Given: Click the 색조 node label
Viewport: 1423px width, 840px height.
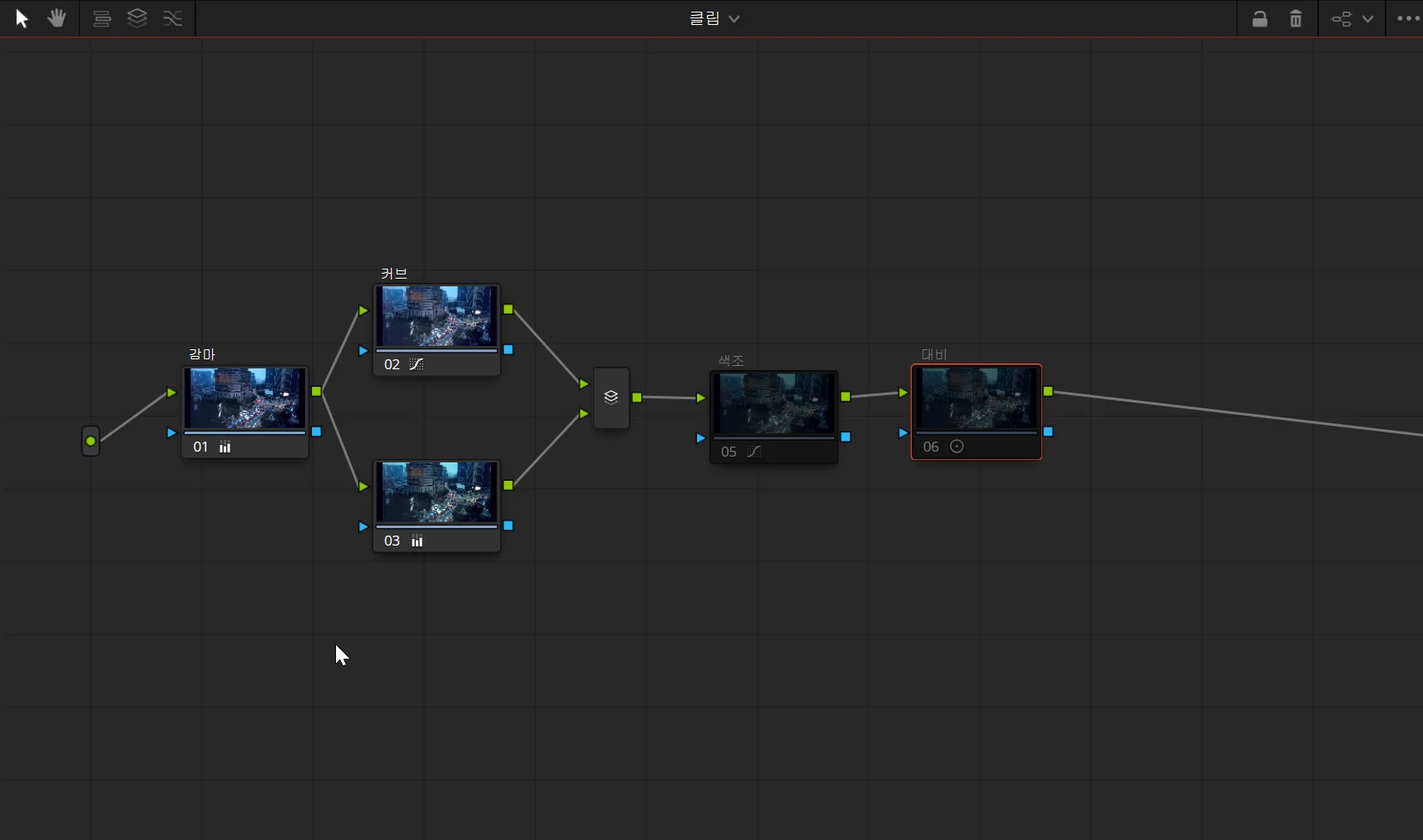Looking at the screenshot, I should click(731, 360).
